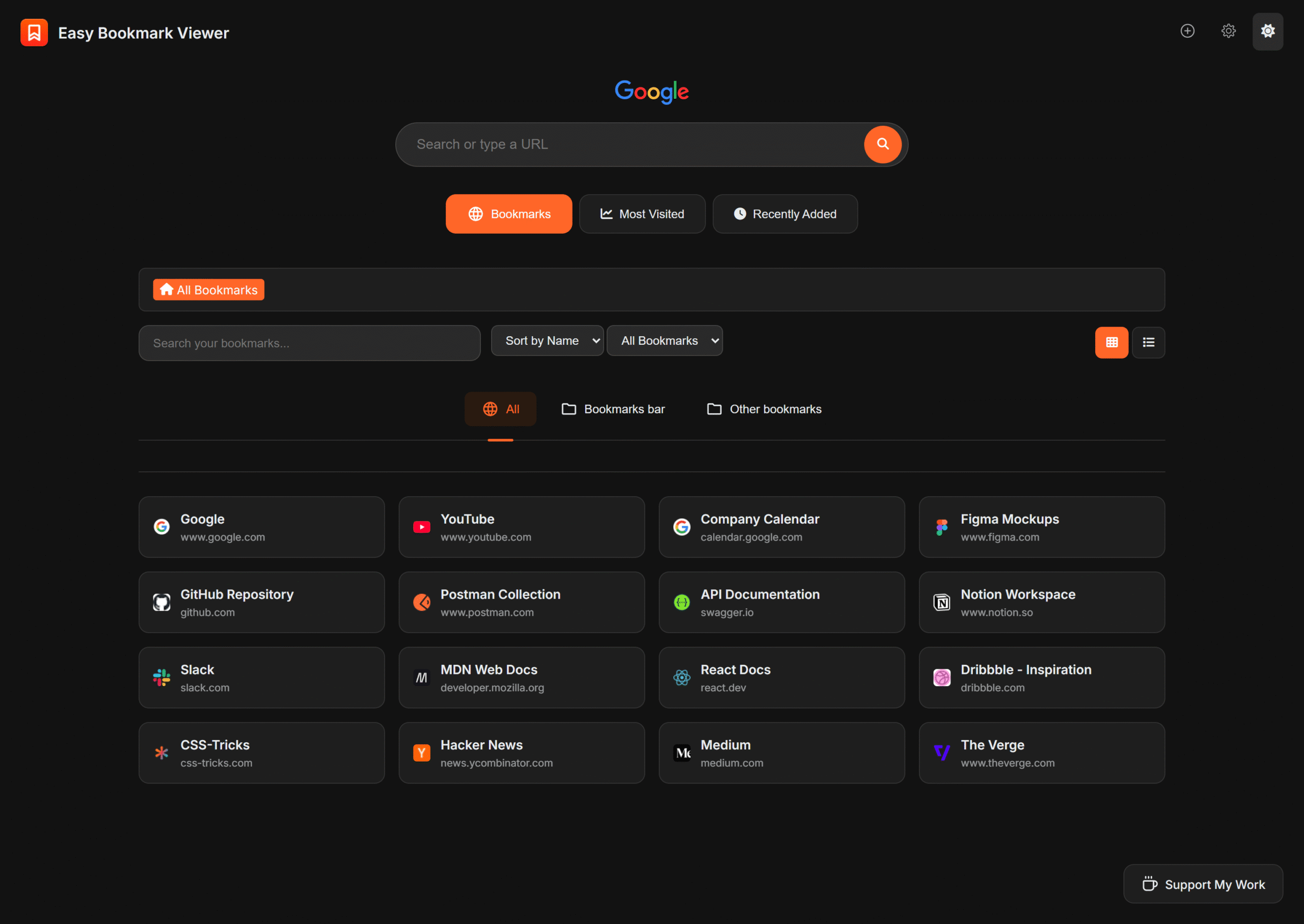Viewport: 1304px width, 924px height.
Task: Click the Easy Bookmark Viewer title
Action: tap(143, 33)
